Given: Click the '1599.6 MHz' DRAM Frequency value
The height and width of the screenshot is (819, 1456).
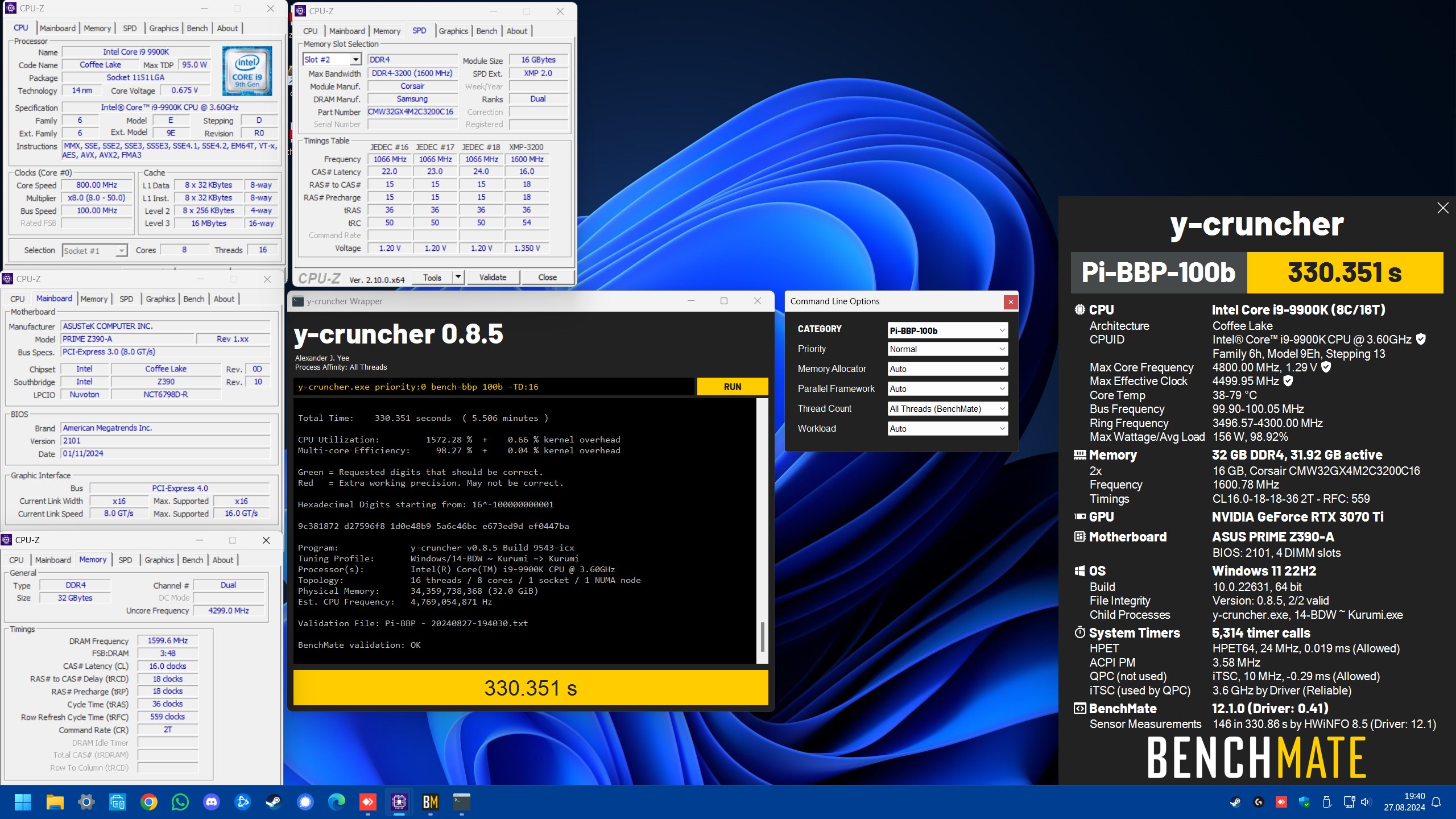Looking at the screenshot, I should pos(167,640).
